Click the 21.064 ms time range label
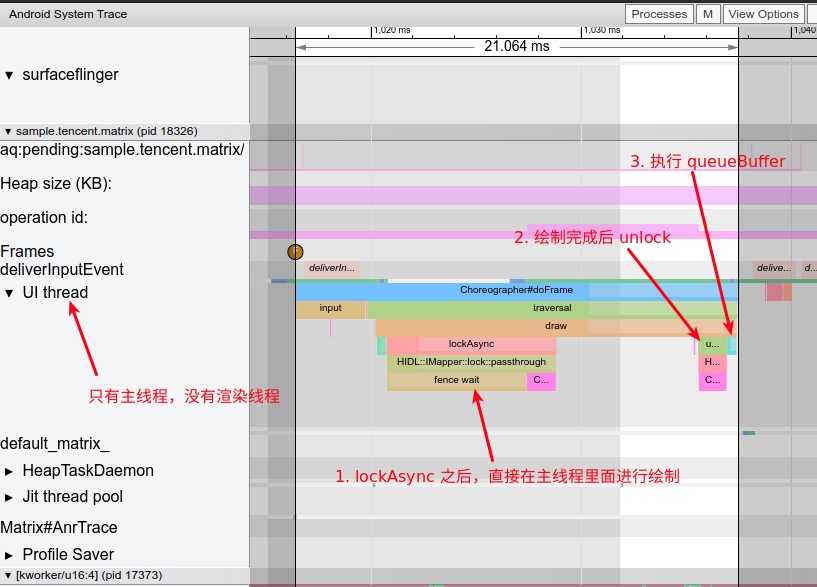 pyautogui.click(x=516, y=46)
